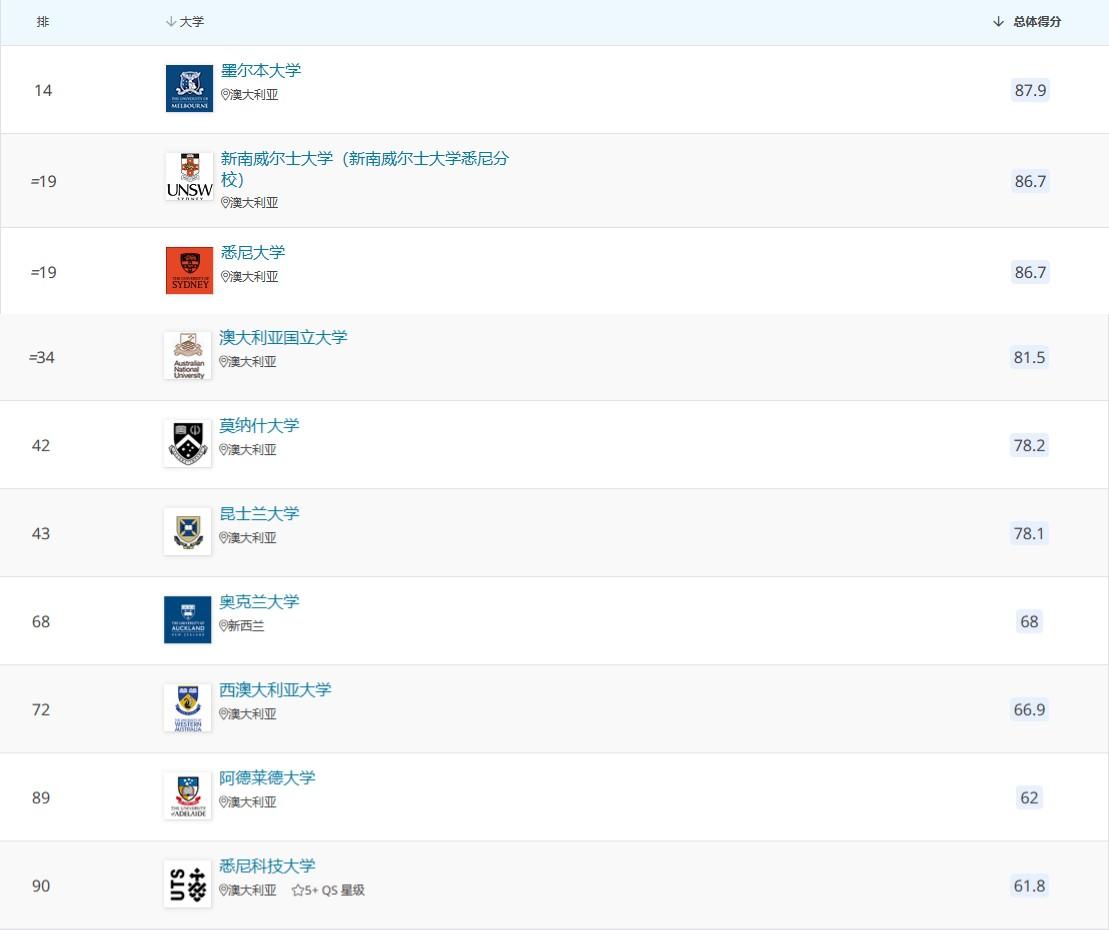Viewport: 1109px width, 930px height.
Task: Click the Monash University shield logo
Action: pos(187,442)
